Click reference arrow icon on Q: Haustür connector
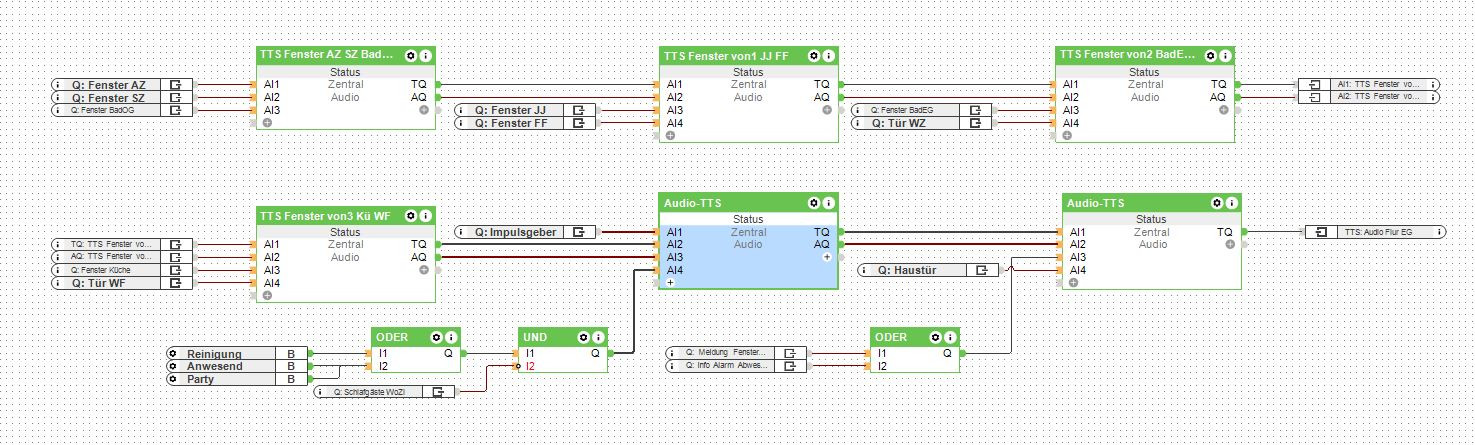 (982, 270)
